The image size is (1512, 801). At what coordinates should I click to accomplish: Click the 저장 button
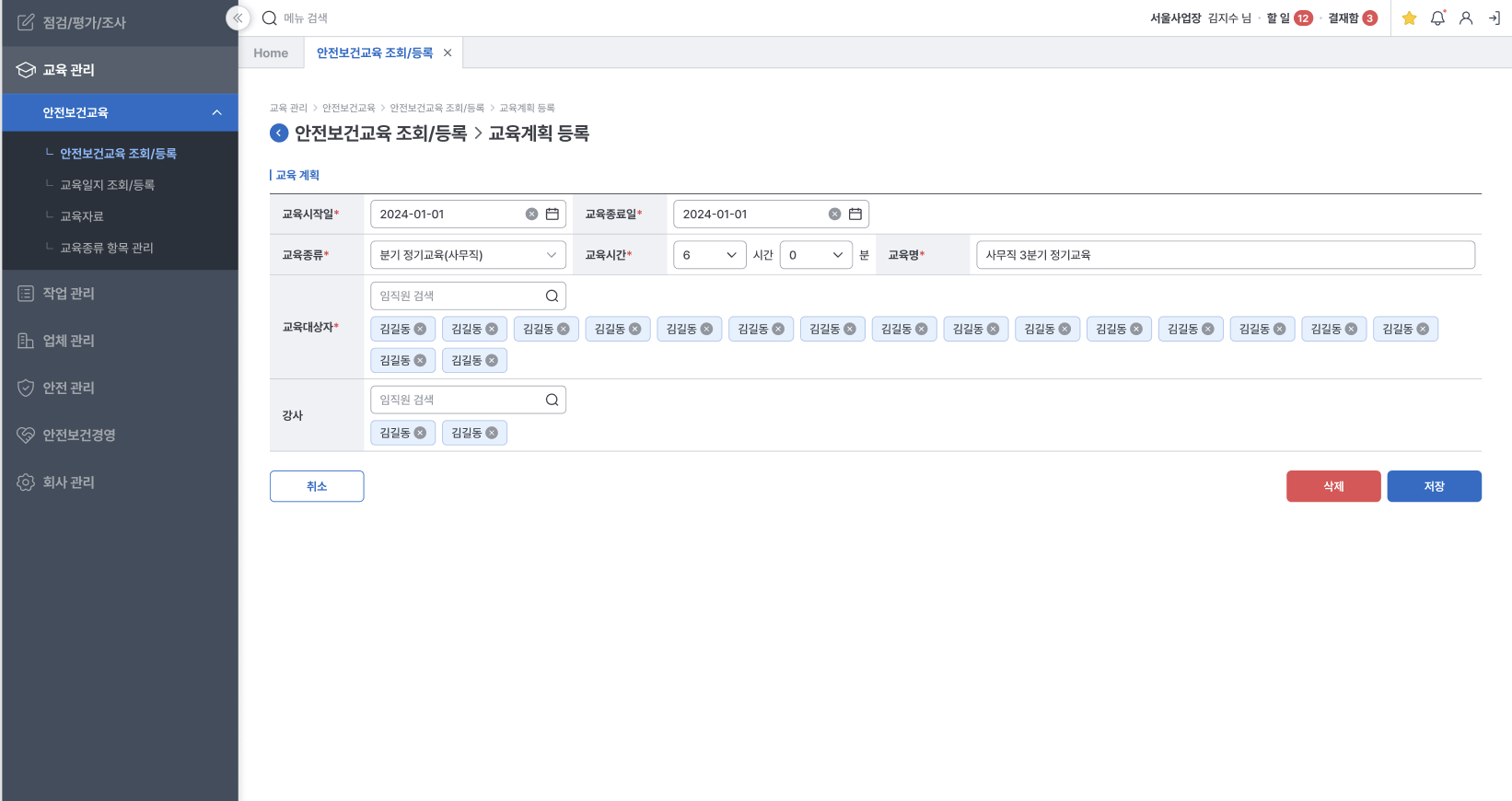click(x=1434, y=486)
